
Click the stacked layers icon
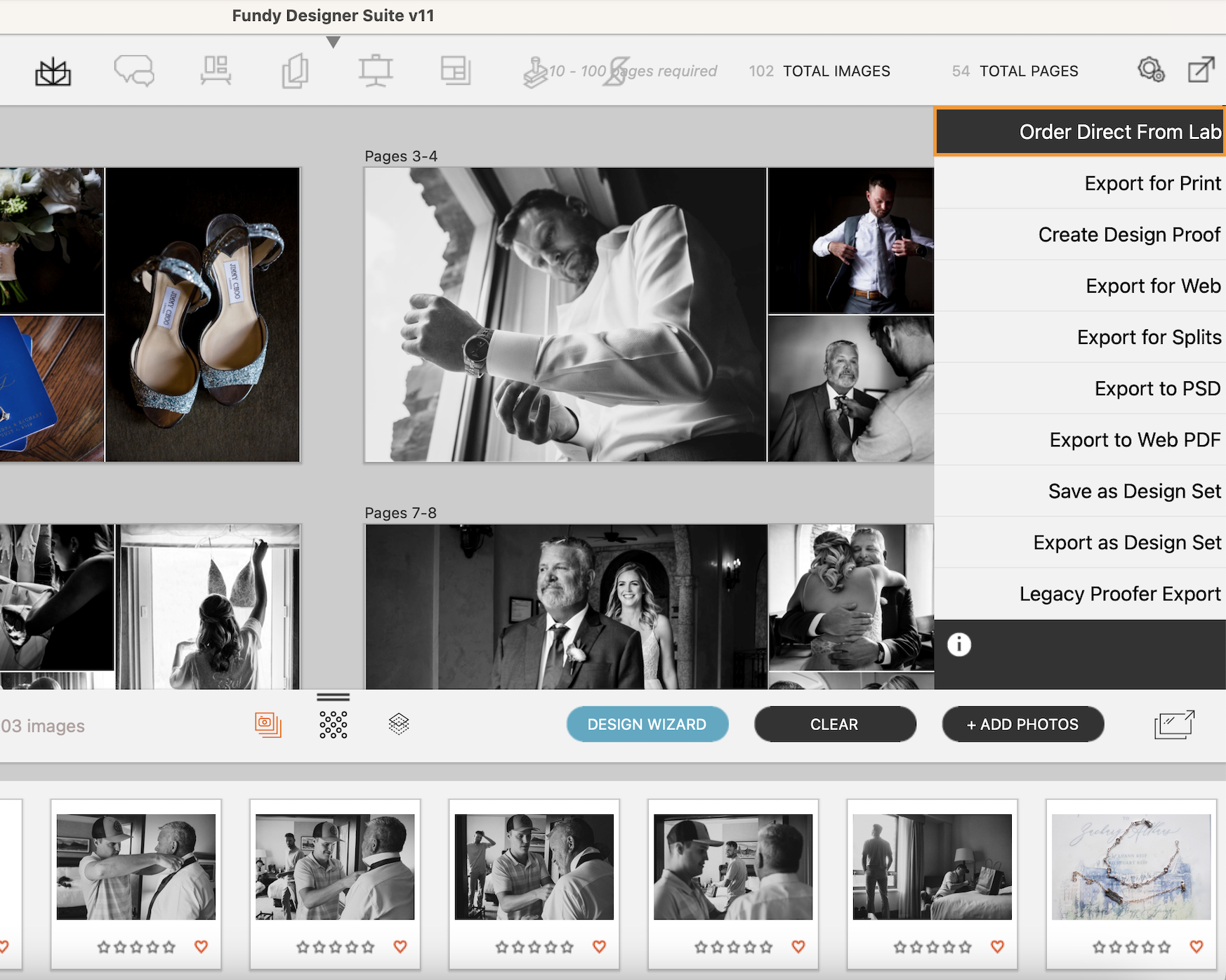pos(399,724)
